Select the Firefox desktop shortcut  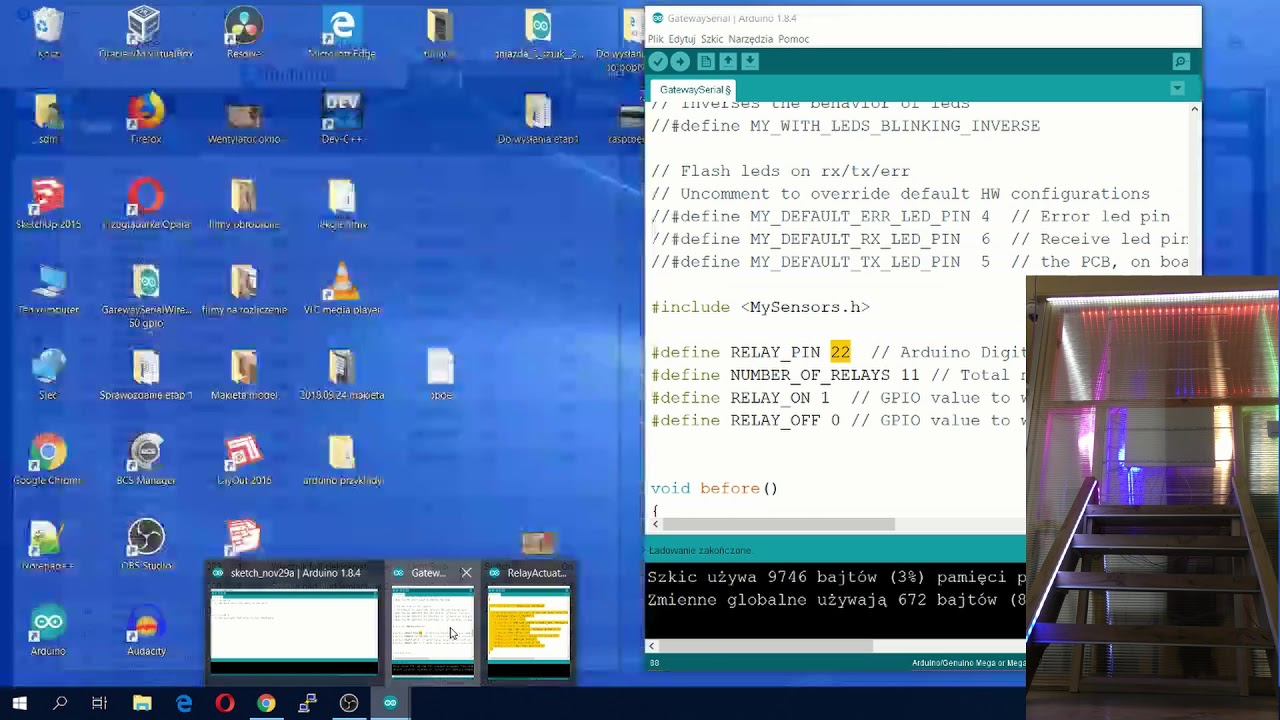click(146, 118)
